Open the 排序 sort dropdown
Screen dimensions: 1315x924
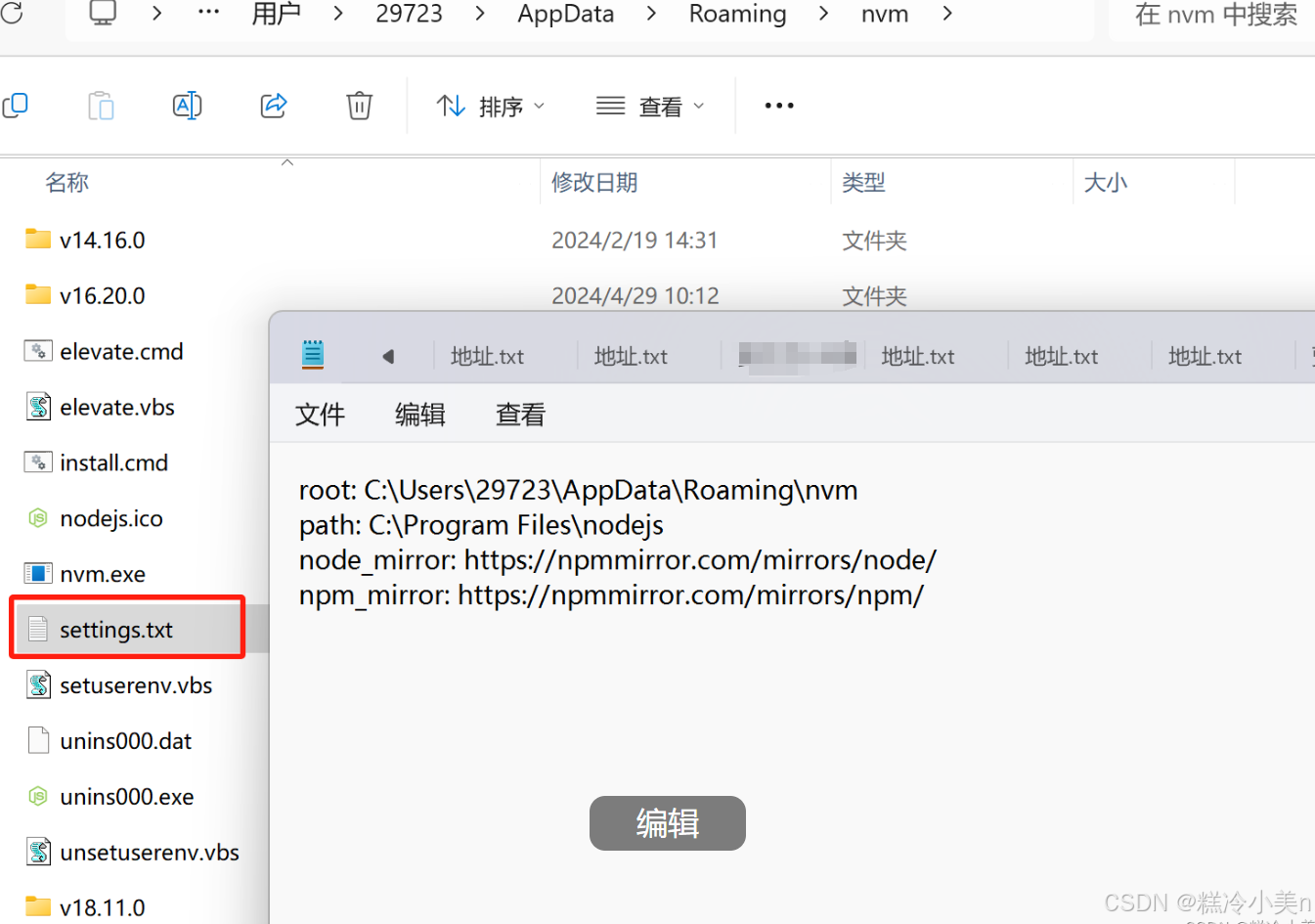coord(491,106)
